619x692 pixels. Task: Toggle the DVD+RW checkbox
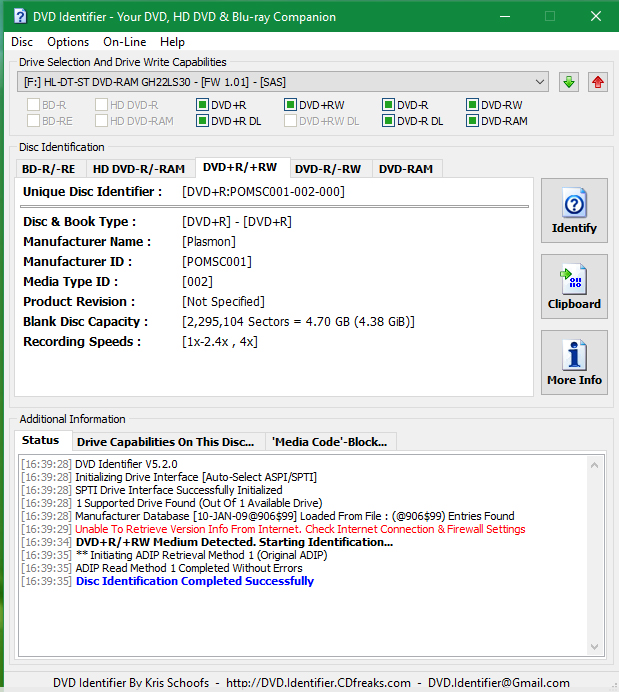coord(290,105)
